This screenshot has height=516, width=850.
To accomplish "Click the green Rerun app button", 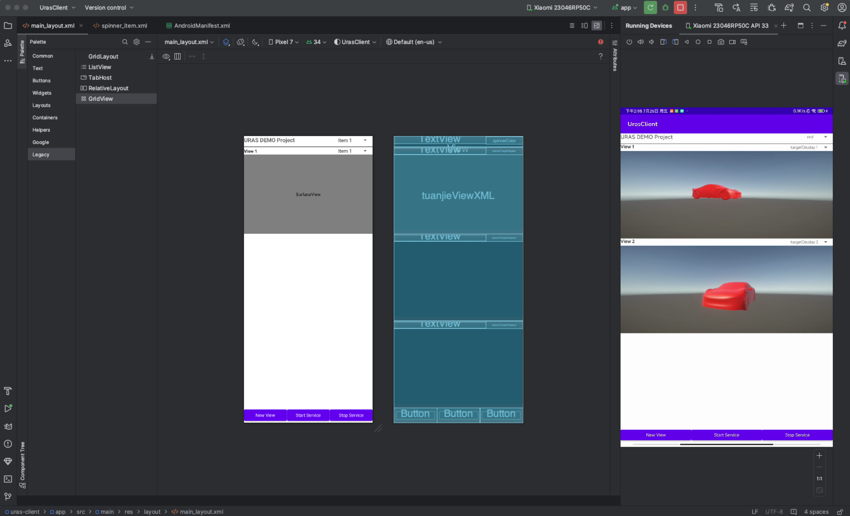I will click(650, 8).
